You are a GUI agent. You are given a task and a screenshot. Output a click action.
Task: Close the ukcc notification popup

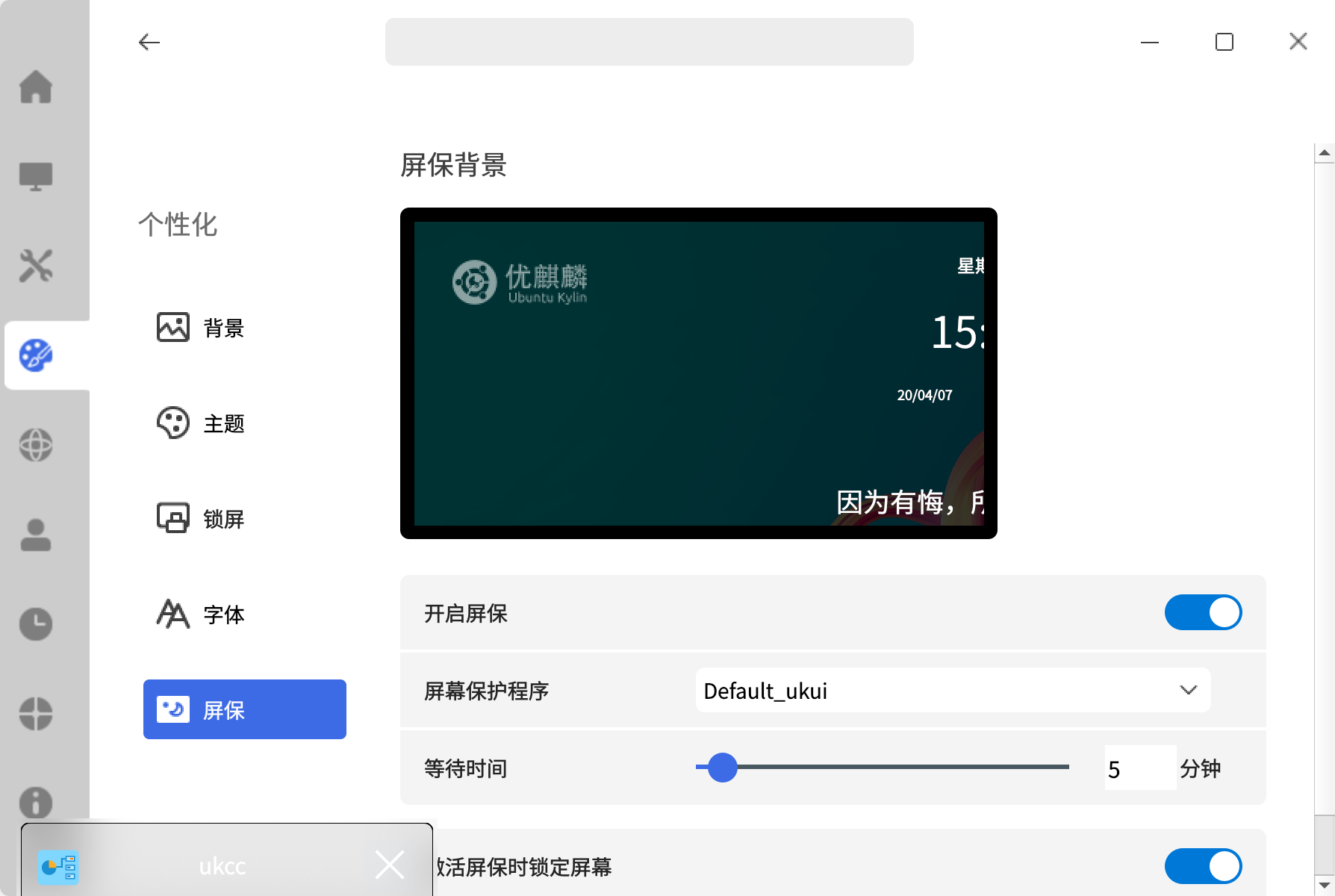point(390,865)
